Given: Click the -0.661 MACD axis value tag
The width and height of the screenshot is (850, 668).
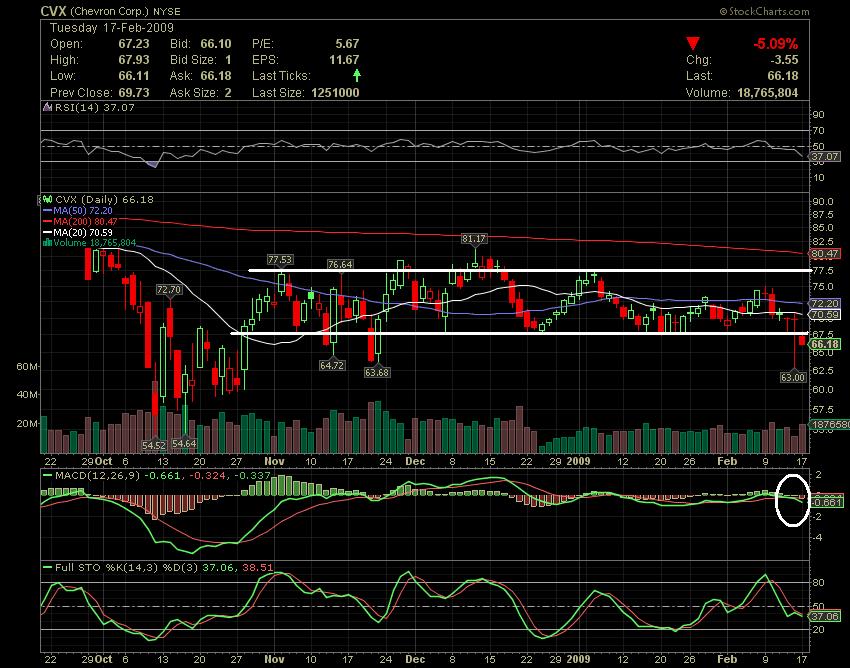Looking at the screenshot, I should [x=826, y=503].
